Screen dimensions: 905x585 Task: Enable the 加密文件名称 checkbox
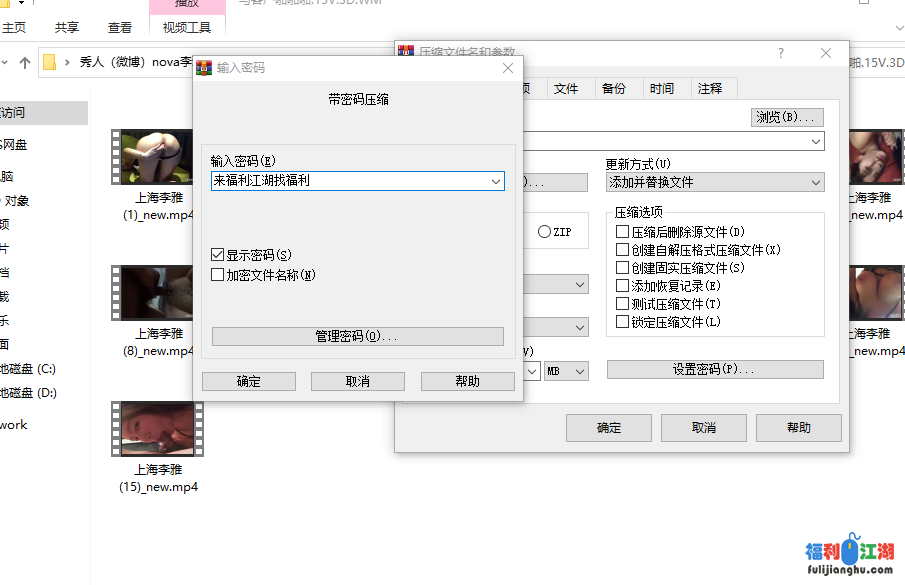pos(218,275)
